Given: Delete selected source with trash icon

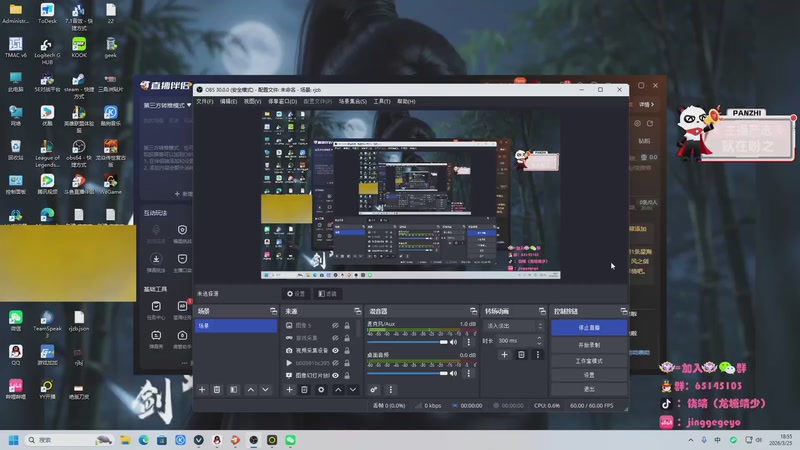Looking at the screenshot, I should [x=305, y=390].
